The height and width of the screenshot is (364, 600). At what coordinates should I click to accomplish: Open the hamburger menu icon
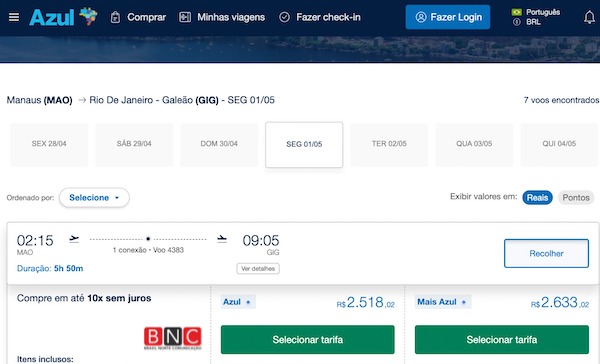point(14,17)
